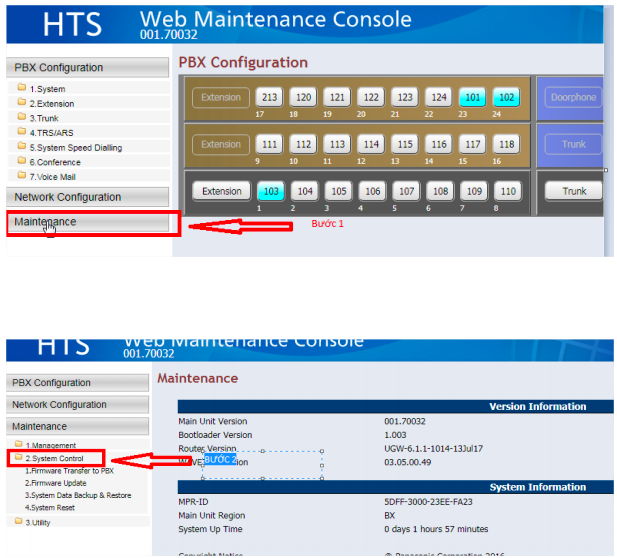617x558 pixels.
Task: Click Extension label beside button 103
Action: coord(222,191)
